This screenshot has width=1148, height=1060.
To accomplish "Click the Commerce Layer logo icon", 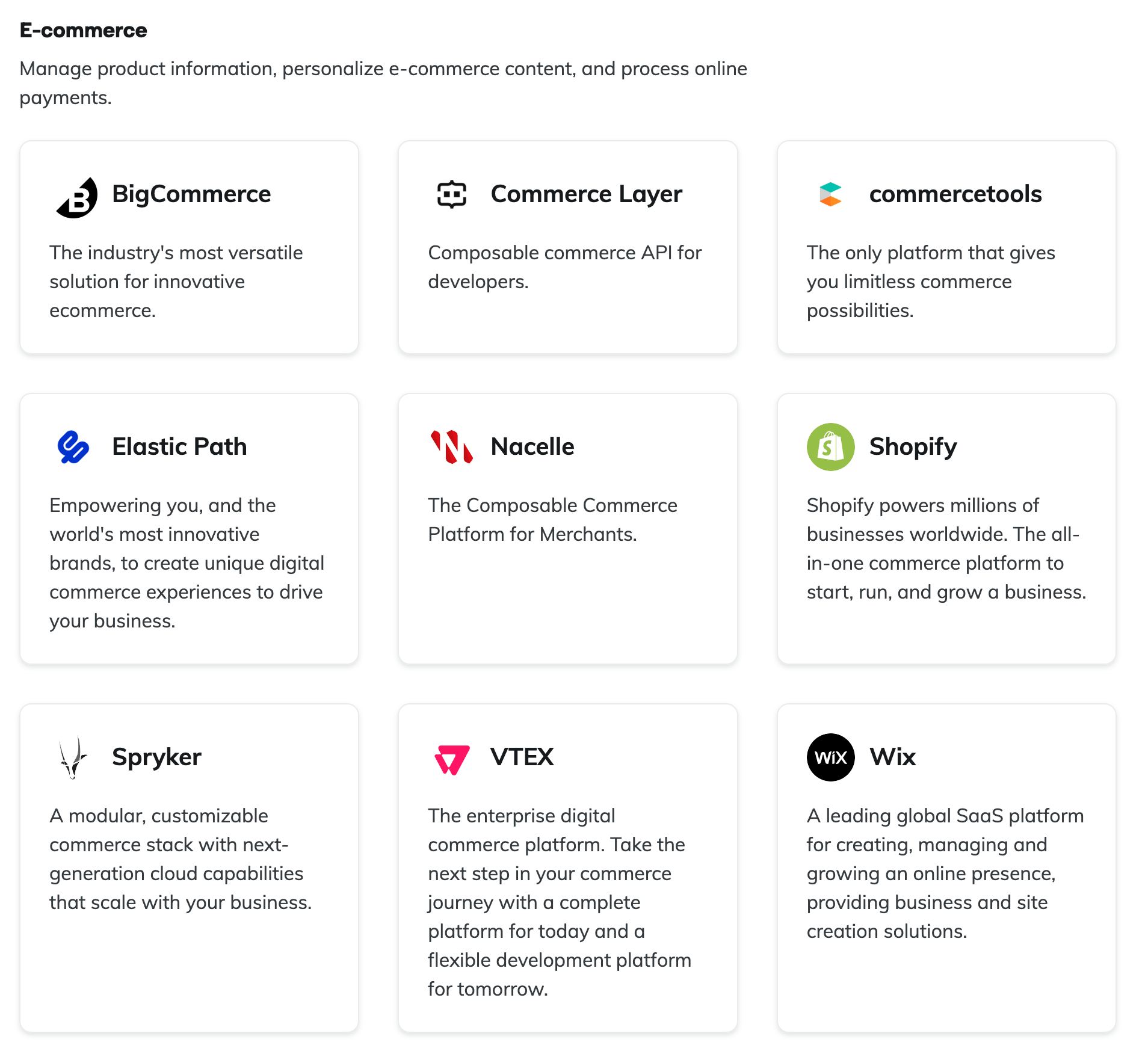I will [451, 194].
